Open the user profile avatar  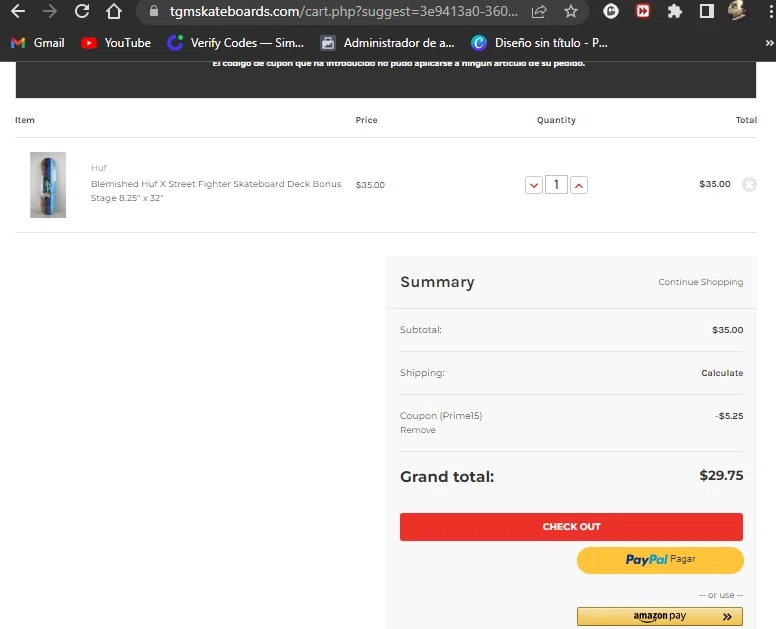tap(737, 11)
